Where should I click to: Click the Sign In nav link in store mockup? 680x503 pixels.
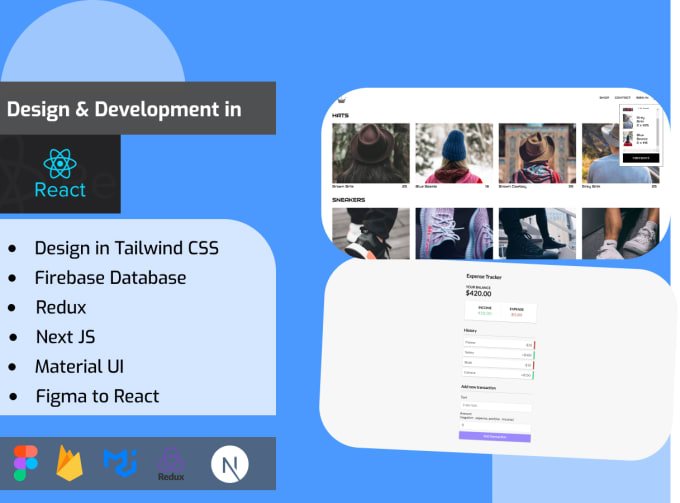642,98
